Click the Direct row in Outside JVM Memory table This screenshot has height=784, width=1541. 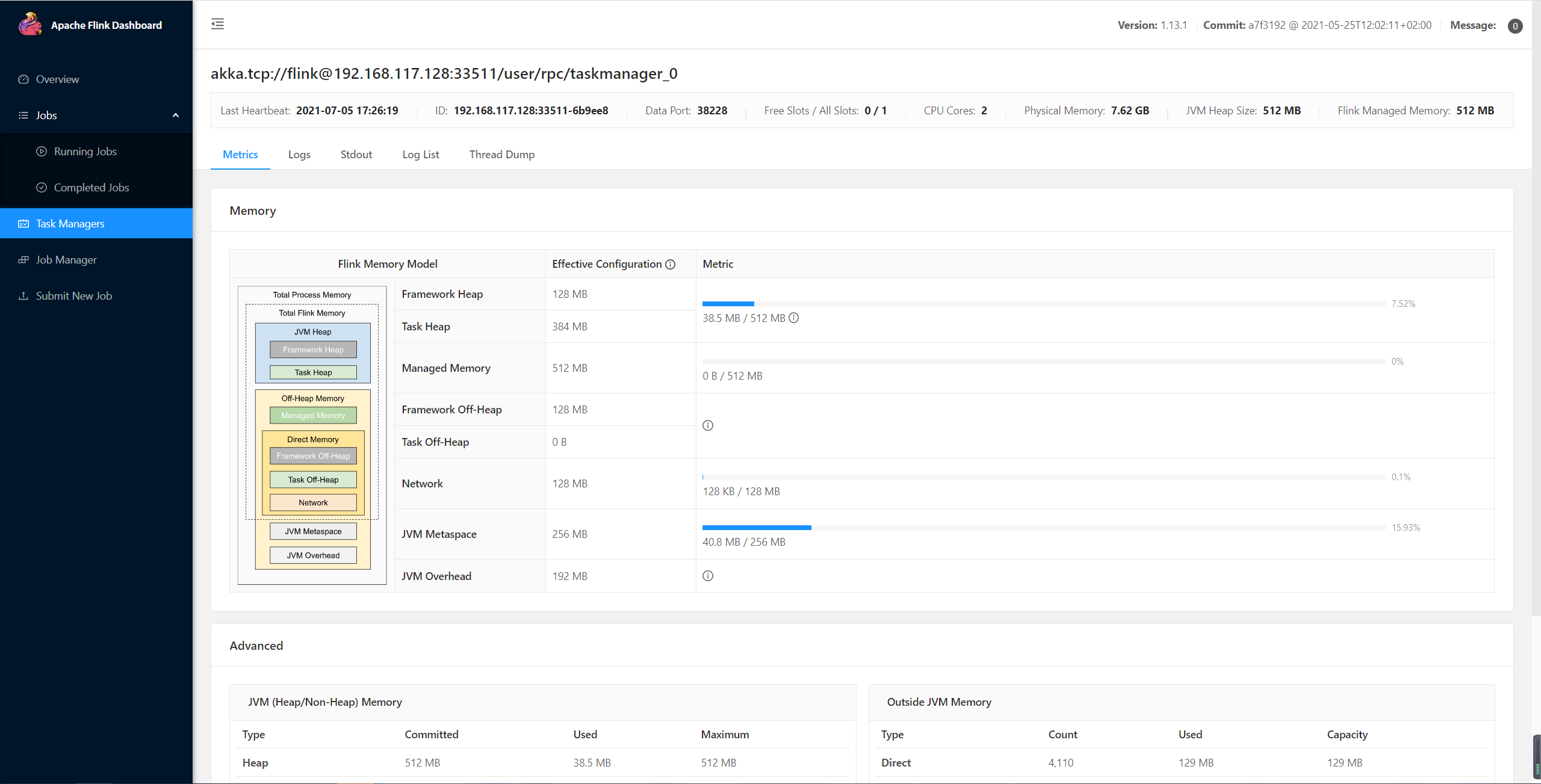1182,763
